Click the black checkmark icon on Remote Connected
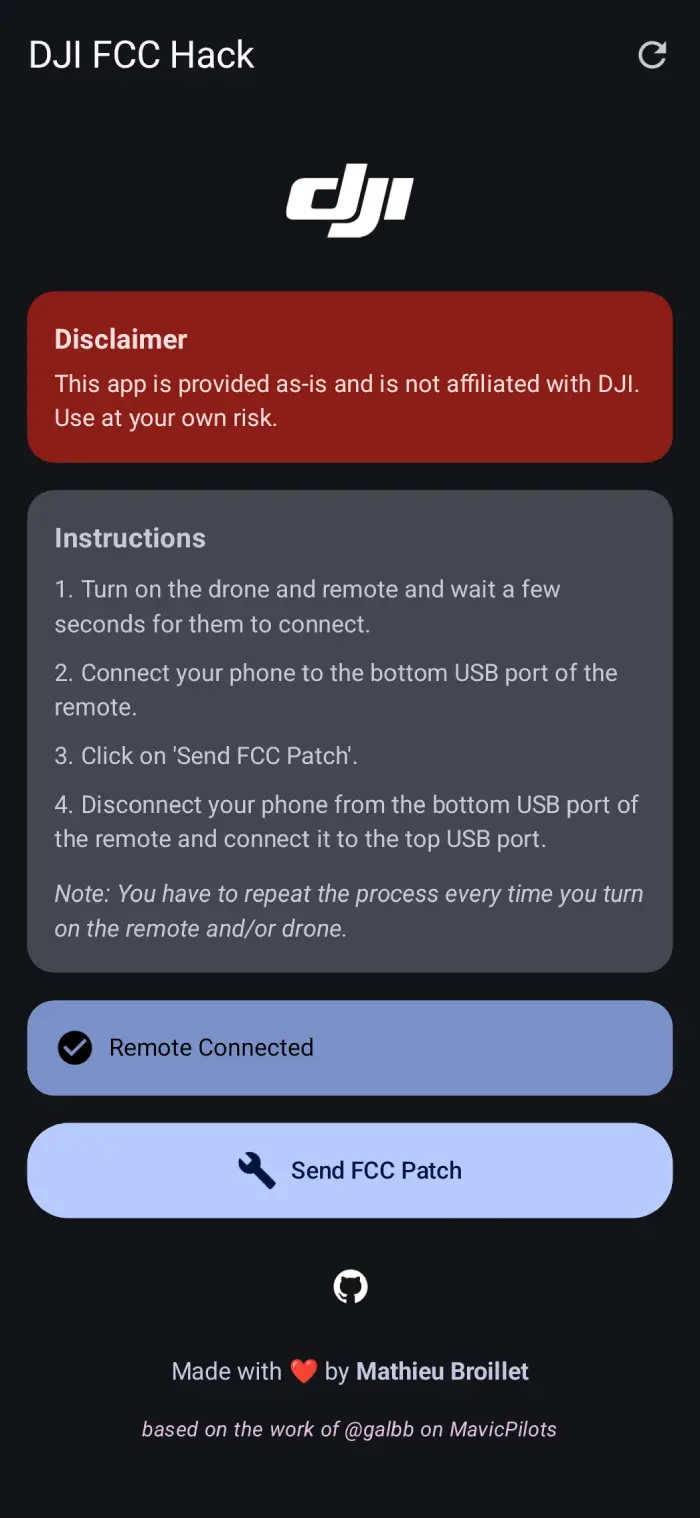 point(75,1047)
